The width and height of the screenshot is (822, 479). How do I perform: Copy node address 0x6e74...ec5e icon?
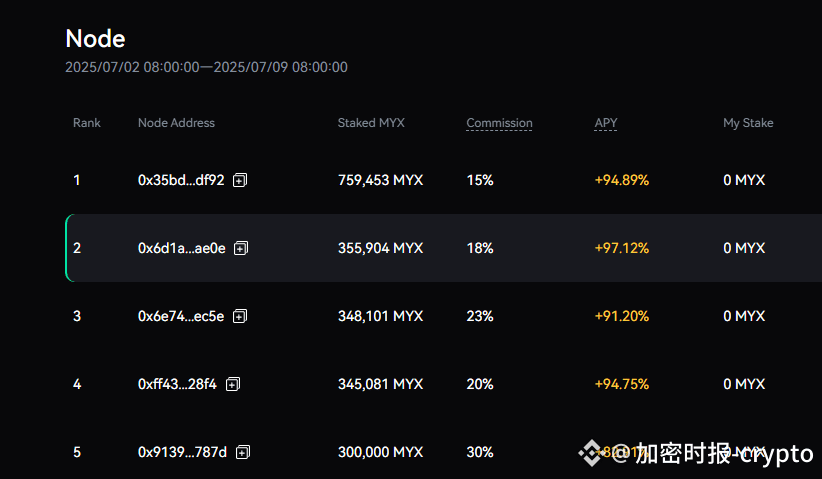[240, 316]
